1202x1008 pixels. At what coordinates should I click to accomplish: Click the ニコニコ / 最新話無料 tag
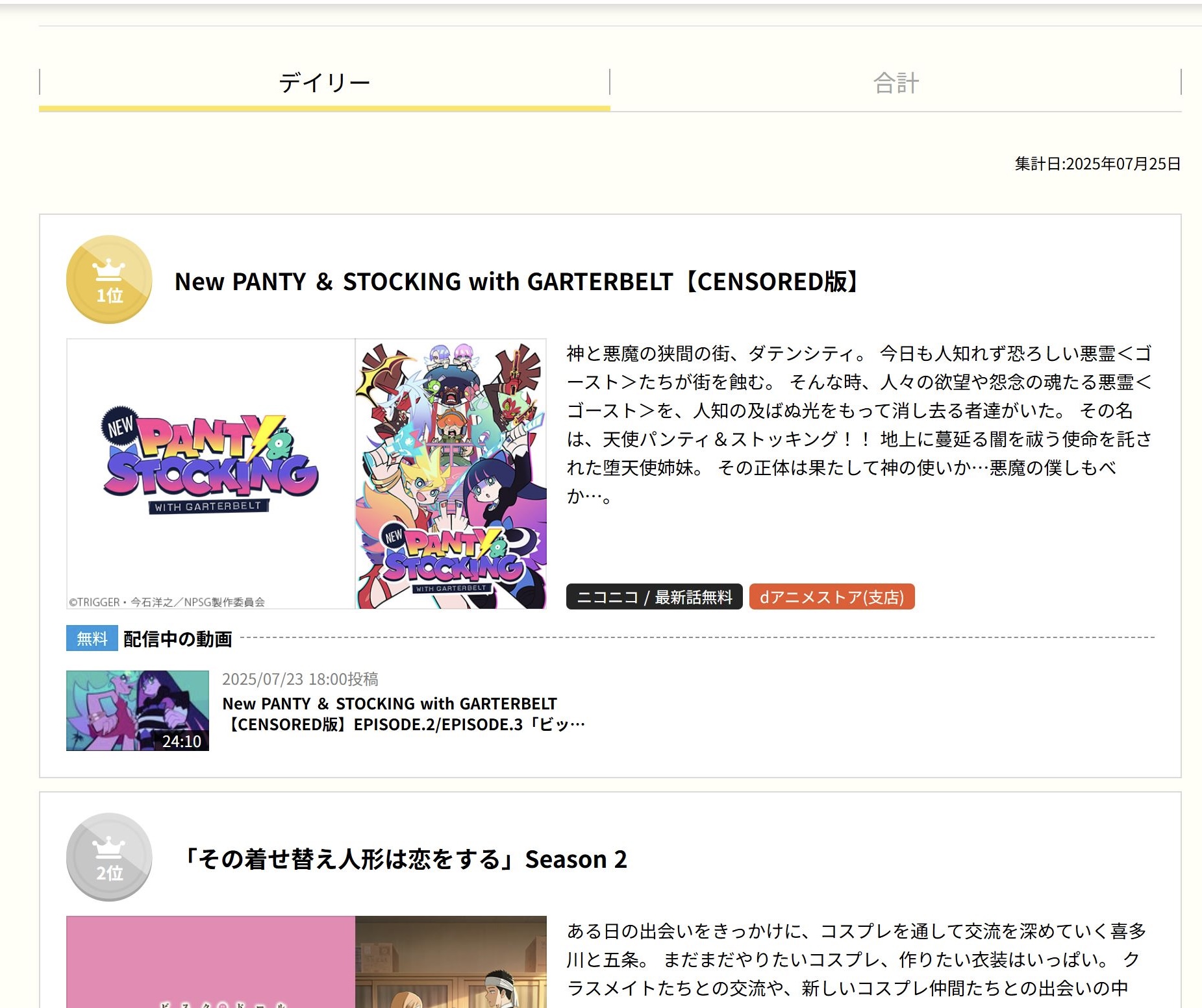point(654,596)
